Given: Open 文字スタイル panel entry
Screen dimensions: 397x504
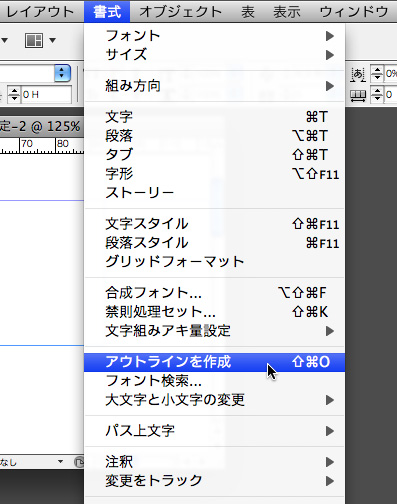Looking at the screenshot, I should click(x=214, y=224).
